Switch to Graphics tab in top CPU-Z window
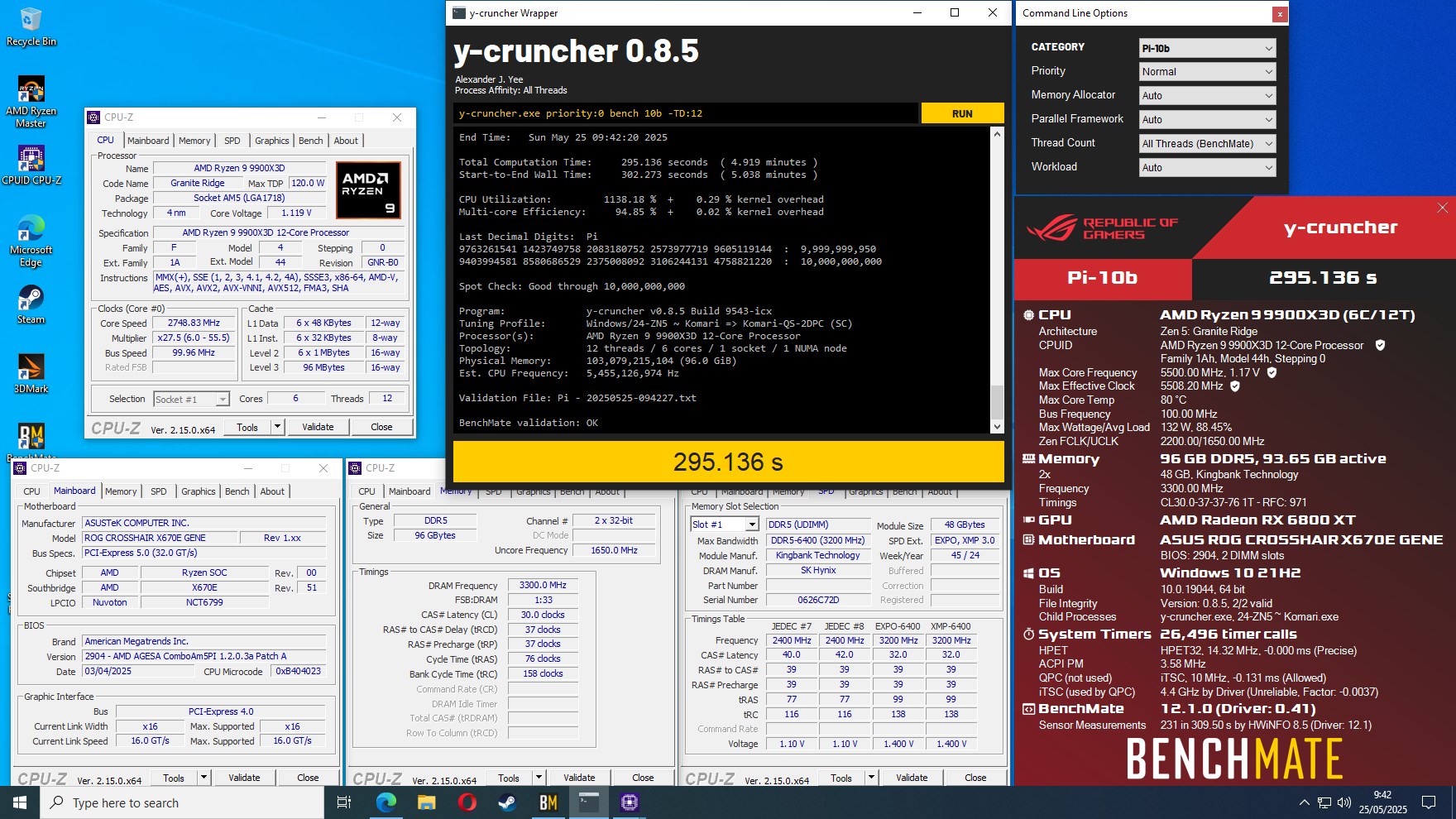The width and height of the screenshot is (1456, 819). [x=272, y=141]
